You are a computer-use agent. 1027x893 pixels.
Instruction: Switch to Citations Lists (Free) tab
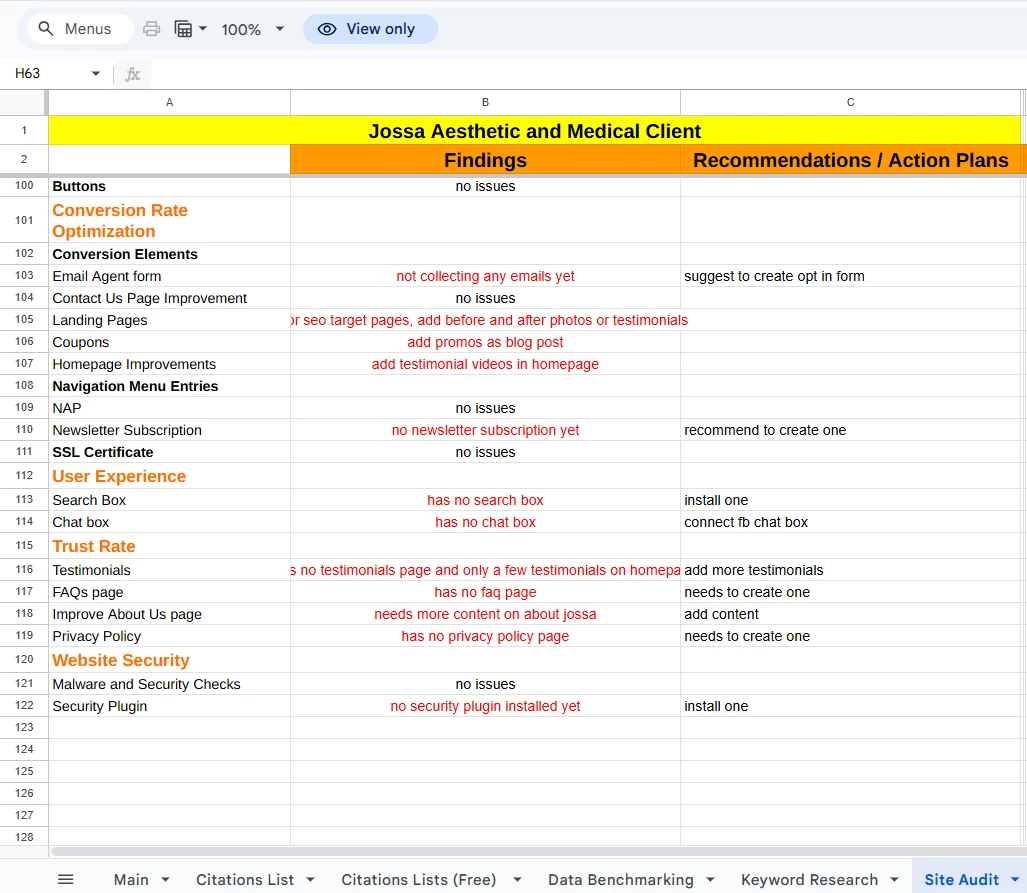[419, 879]
